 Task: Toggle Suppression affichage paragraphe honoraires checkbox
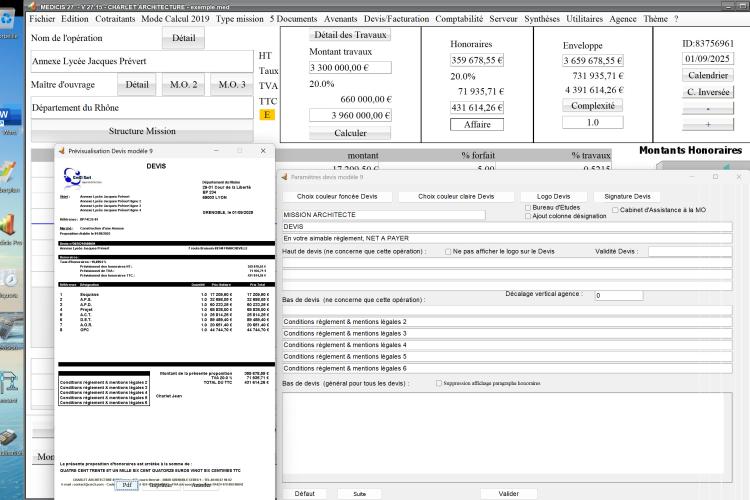click(x=439, y=383)
